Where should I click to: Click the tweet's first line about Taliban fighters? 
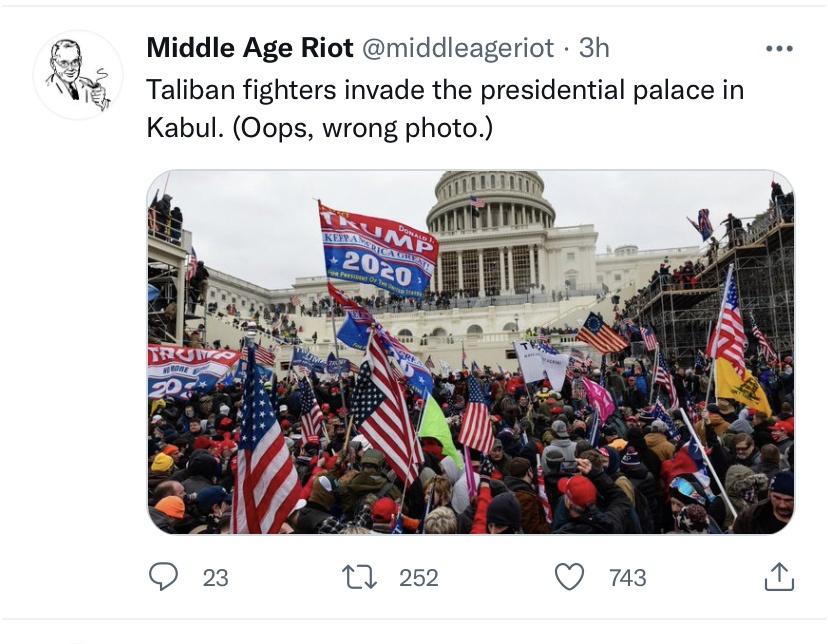tap(445, 89)
